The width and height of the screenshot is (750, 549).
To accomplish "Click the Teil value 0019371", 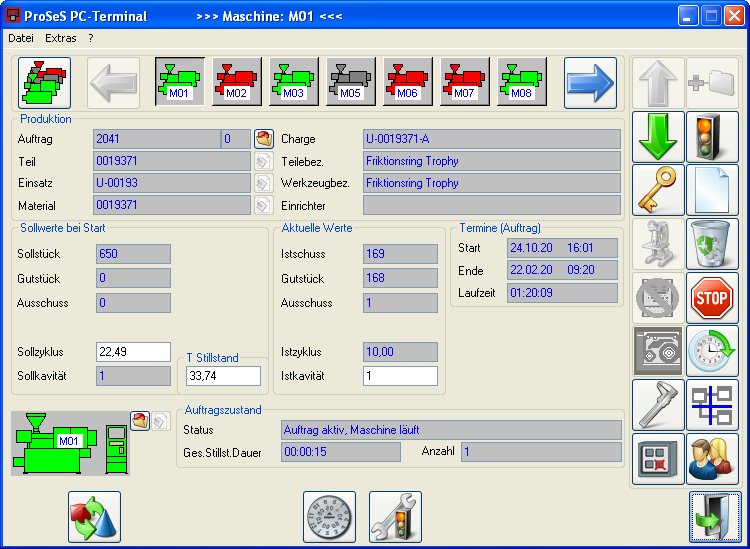I will 172,161.
